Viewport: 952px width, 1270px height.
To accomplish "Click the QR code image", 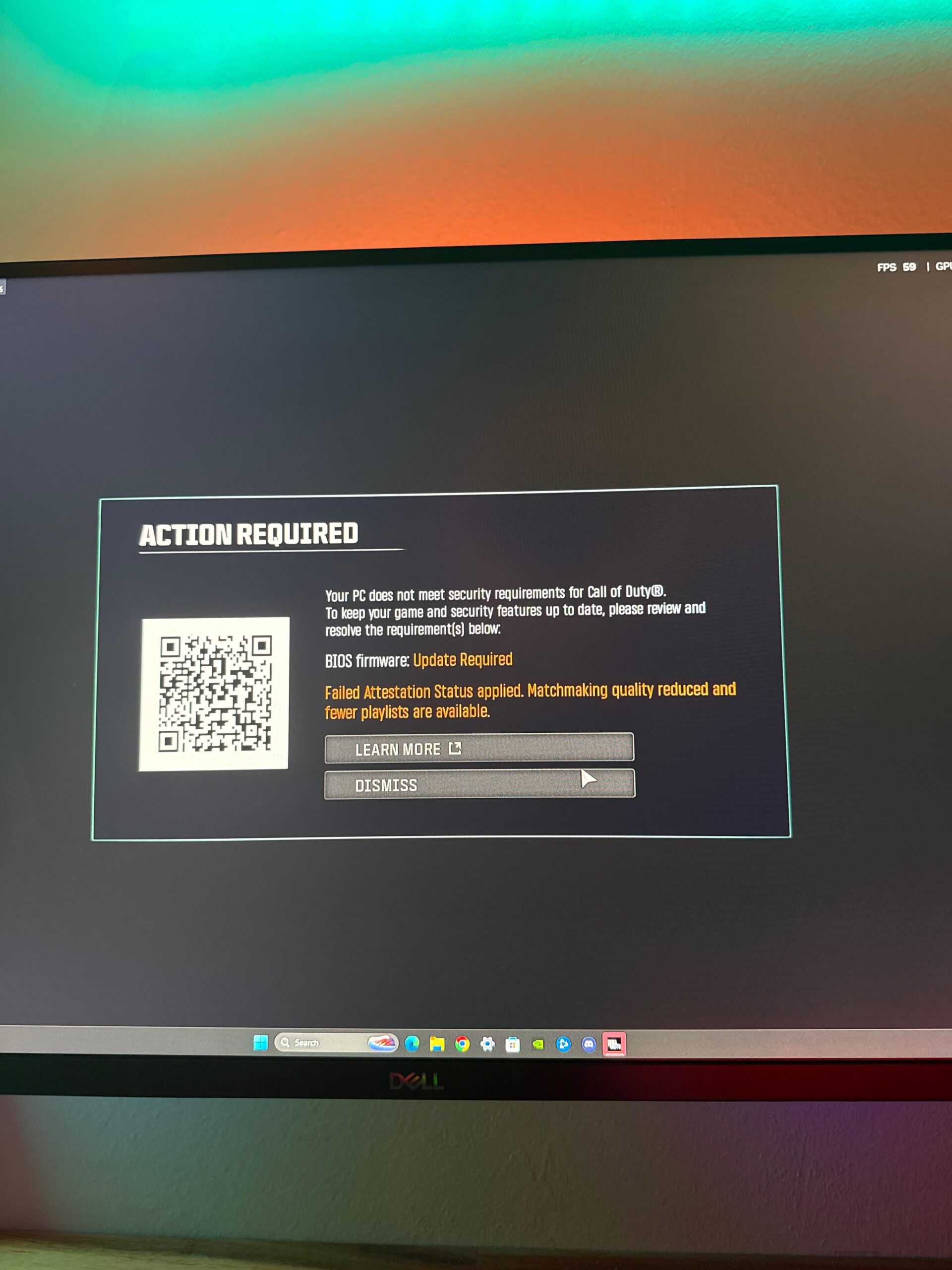I will pos(215,694).
